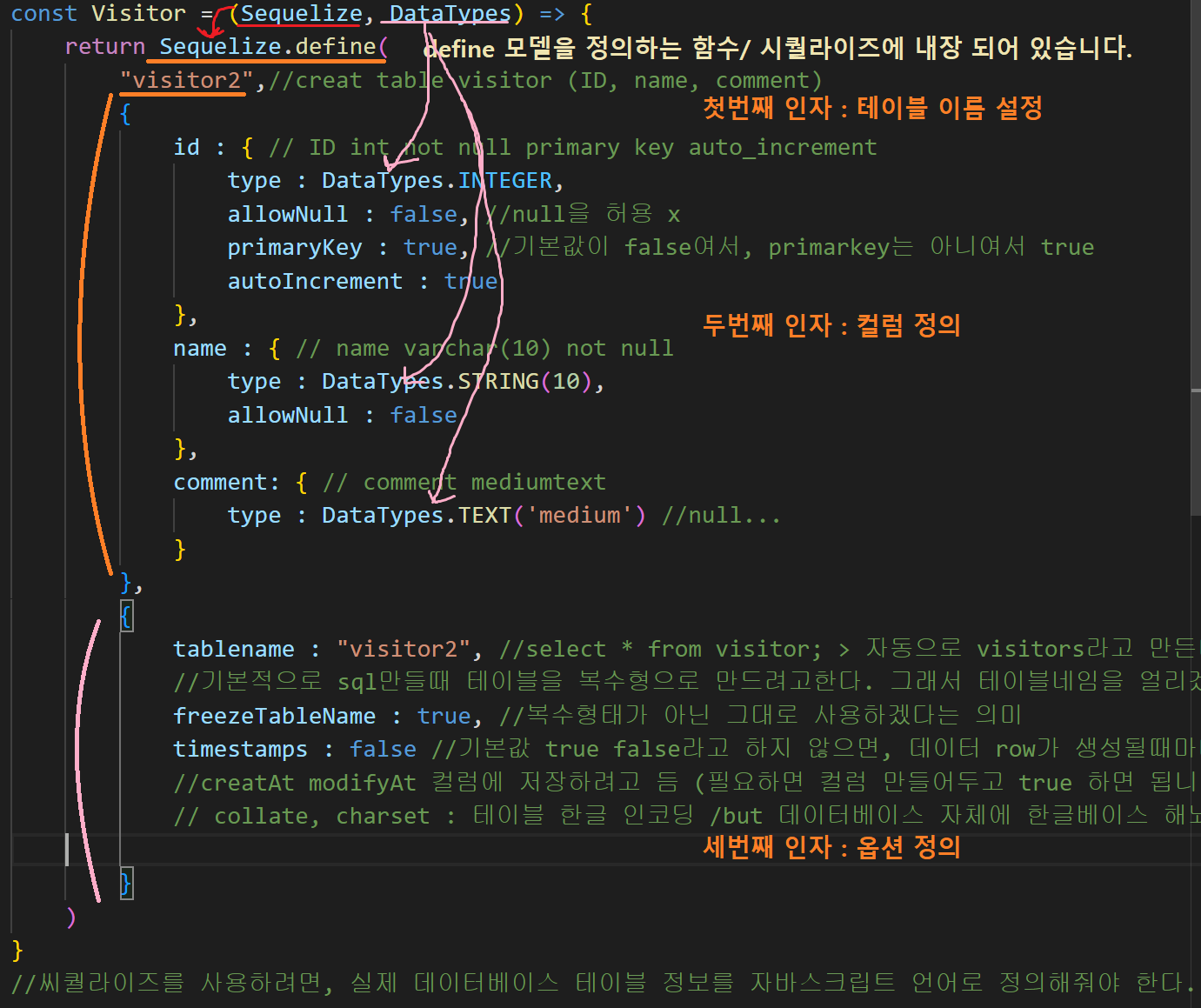Click the comment beginning "//기본값이 false여서"
1201x1008 pixels.
click(x=789, y=247)
